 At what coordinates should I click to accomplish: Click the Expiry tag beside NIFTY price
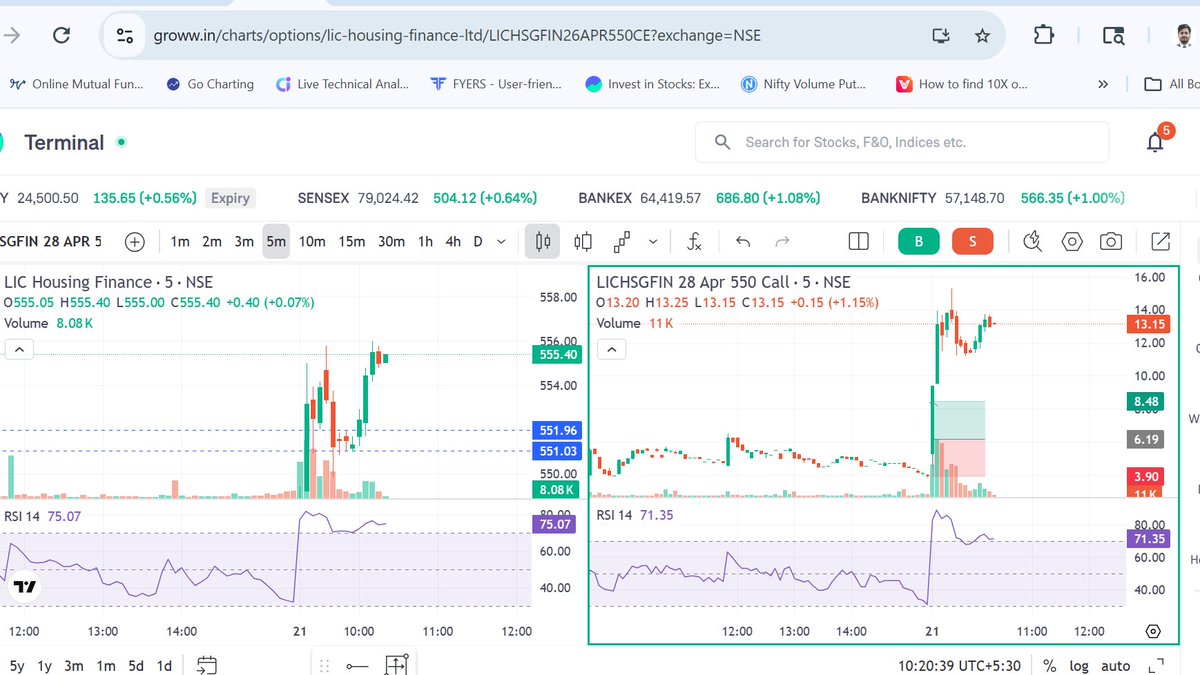[230, 198]
